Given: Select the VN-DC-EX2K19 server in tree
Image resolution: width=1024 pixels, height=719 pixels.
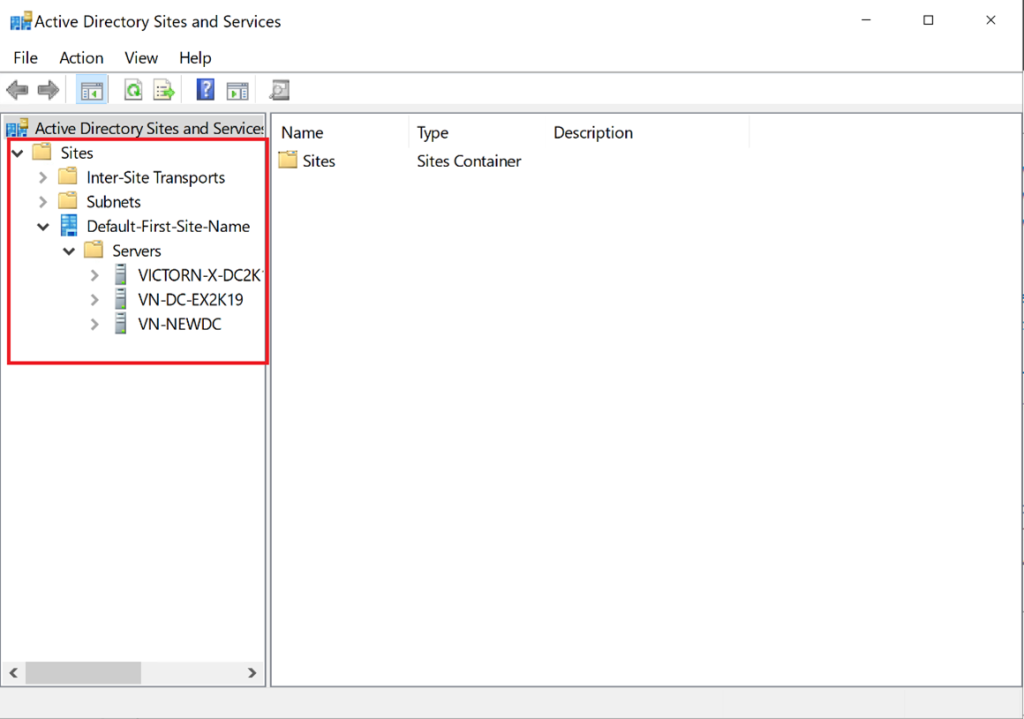Looking at the screenshot, I should tap(190, 300).
